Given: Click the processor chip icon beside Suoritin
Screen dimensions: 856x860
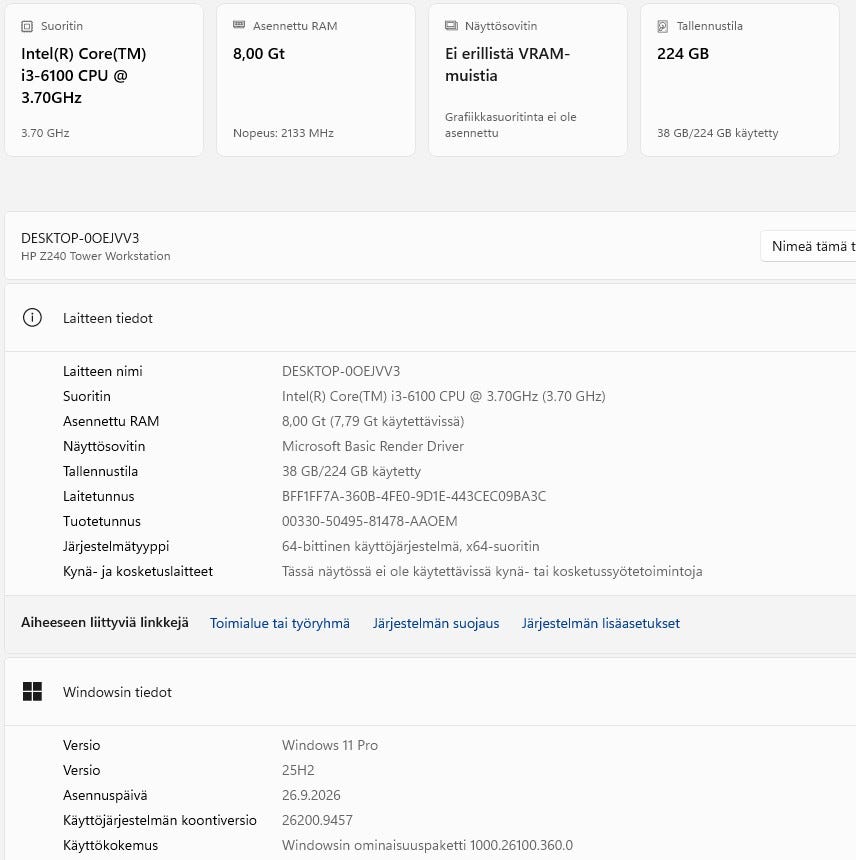Looking at the screenshot, I should tap(27, 26).
